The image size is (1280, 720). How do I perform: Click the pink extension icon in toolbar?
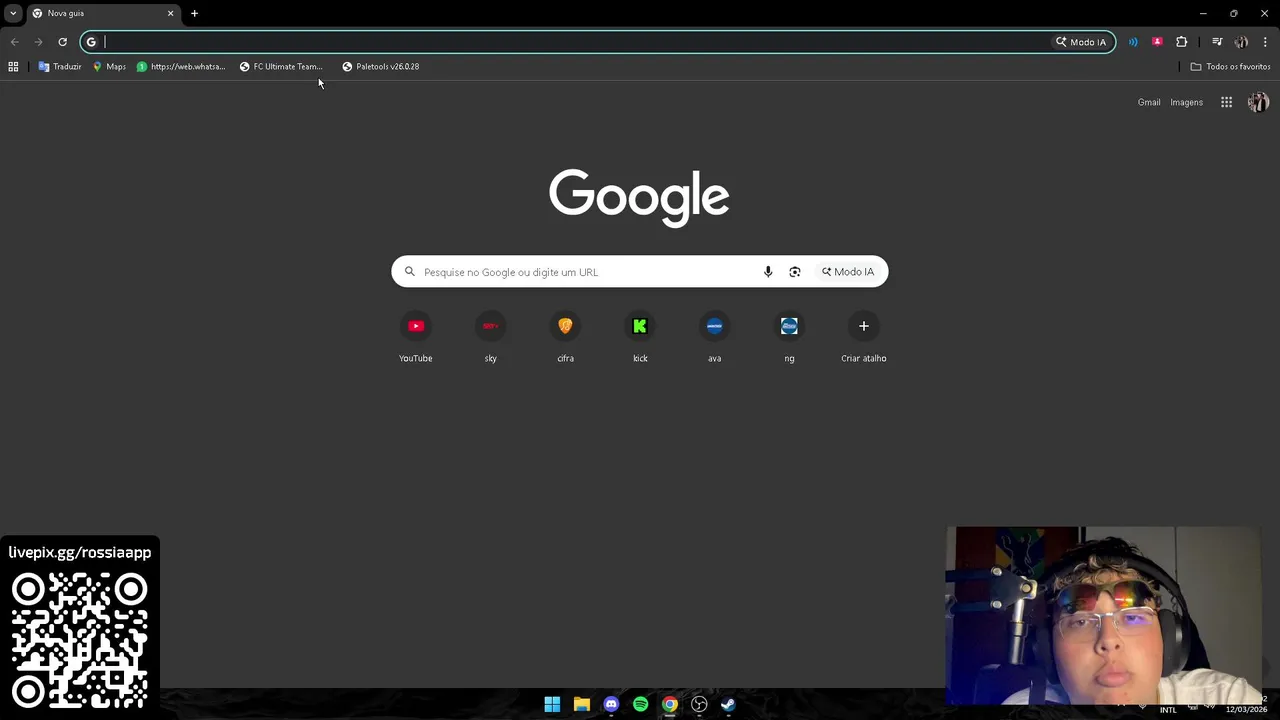pyautogui.click(x=1157, y=42)
